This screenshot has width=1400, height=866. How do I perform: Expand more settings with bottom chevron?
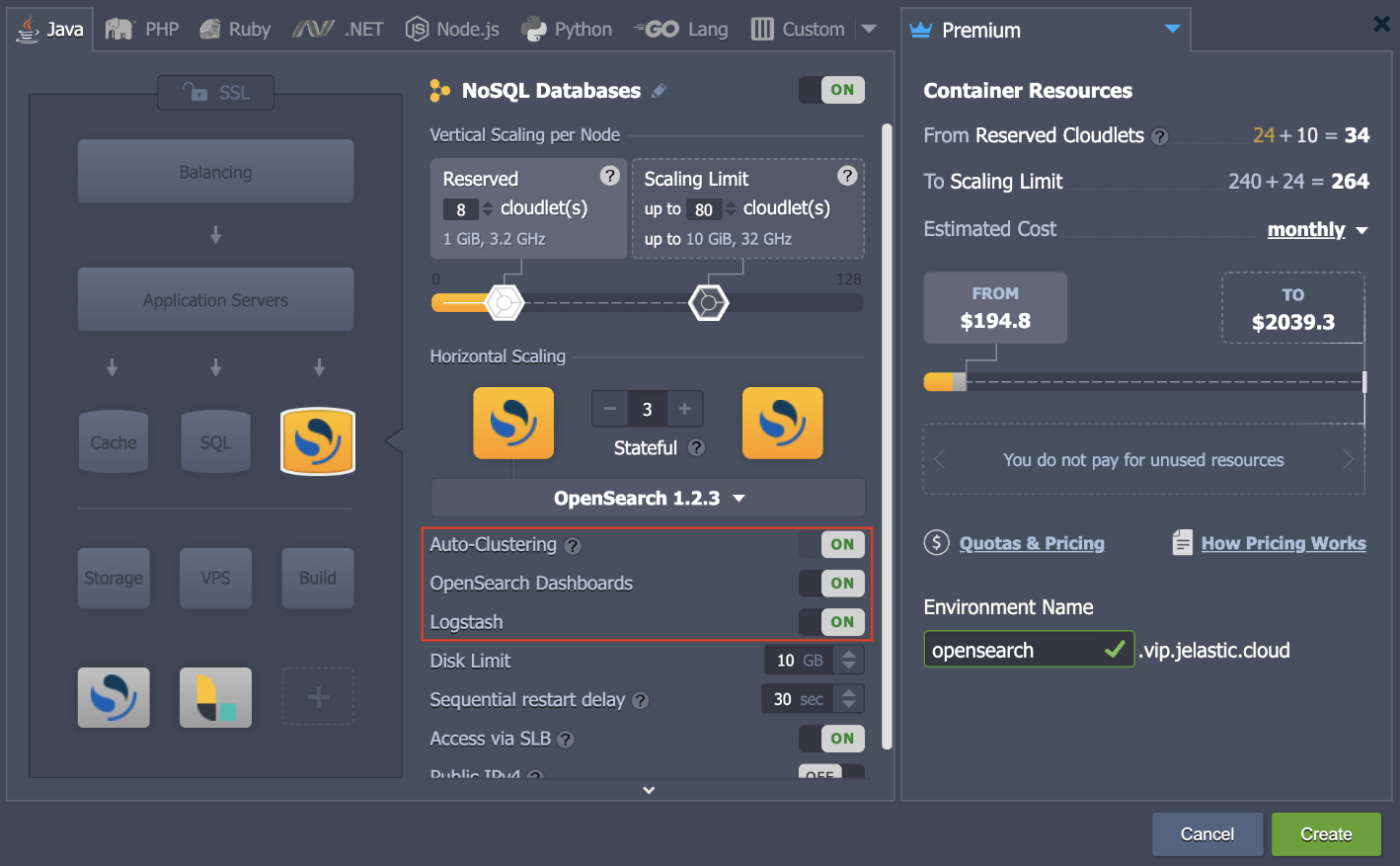(x=649, y=790)
